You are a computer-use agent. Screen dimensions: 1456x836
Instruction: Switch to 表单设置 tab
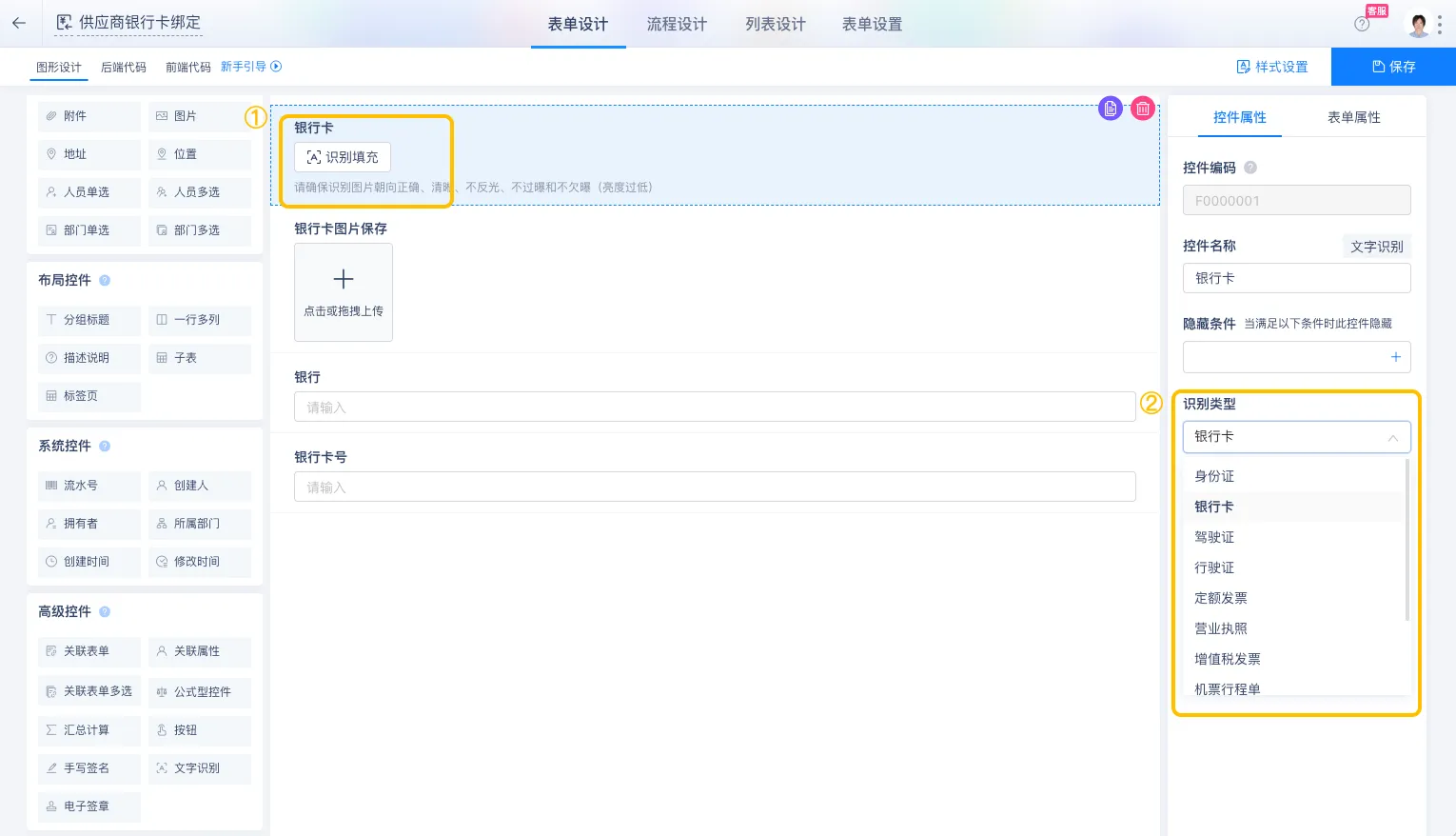(872, 24)
